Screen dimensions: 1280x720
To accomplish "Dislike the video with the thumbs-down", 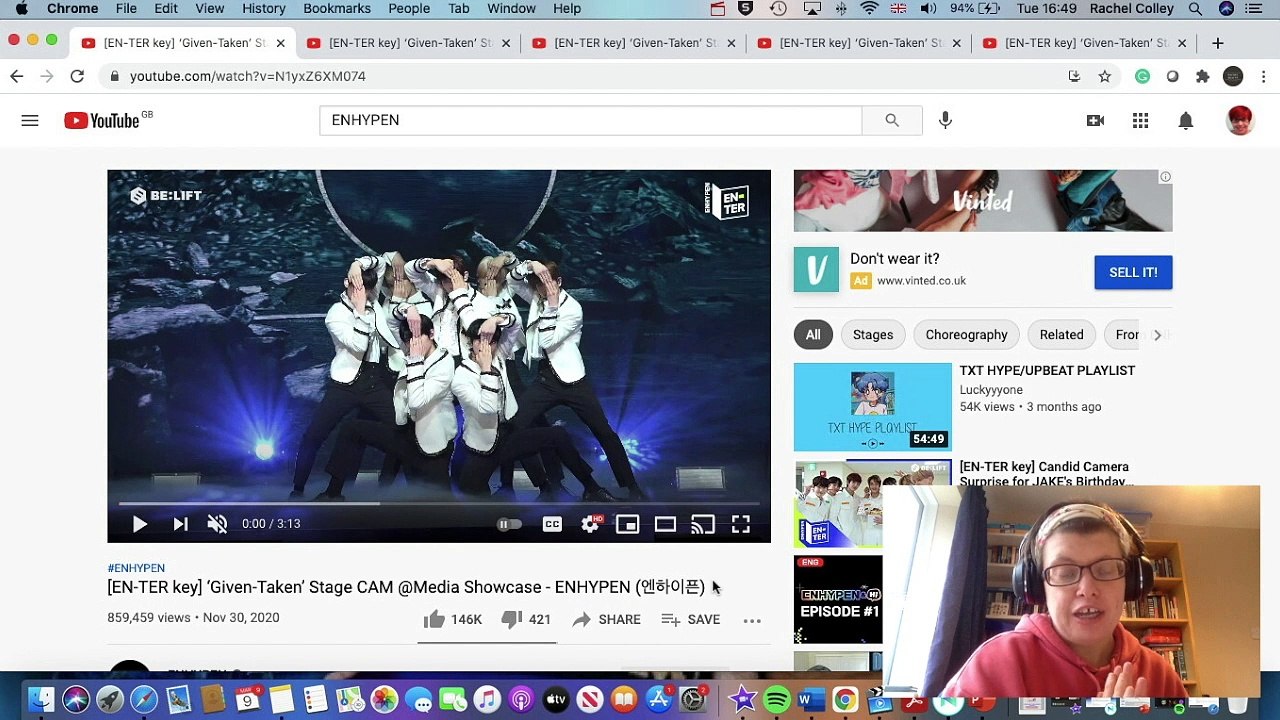I will pos(526,620).
